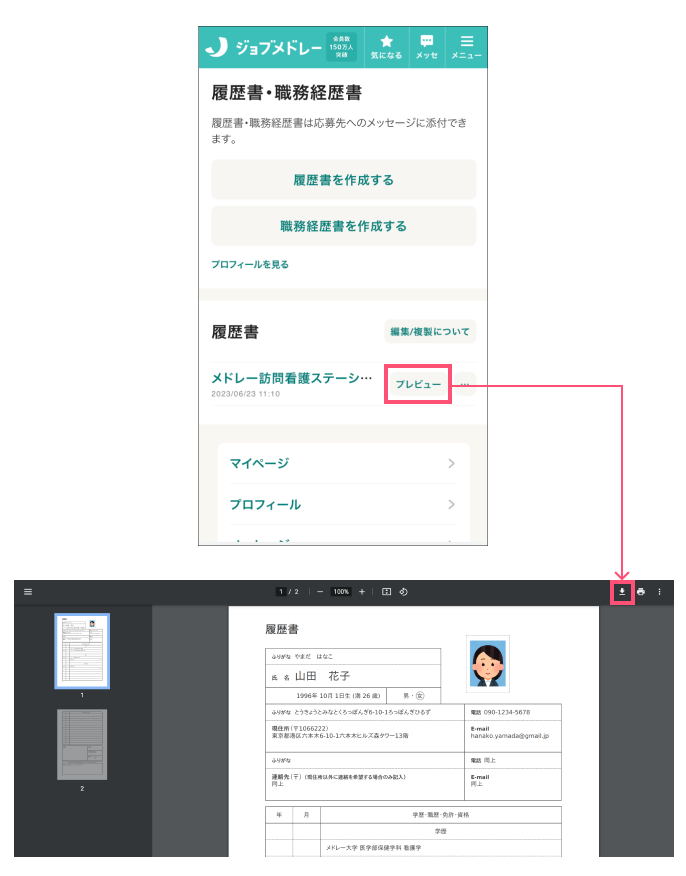Select the page 2 thumbnail
The width and height of the screenshot is (686, 876).
(x=82, y=745)
